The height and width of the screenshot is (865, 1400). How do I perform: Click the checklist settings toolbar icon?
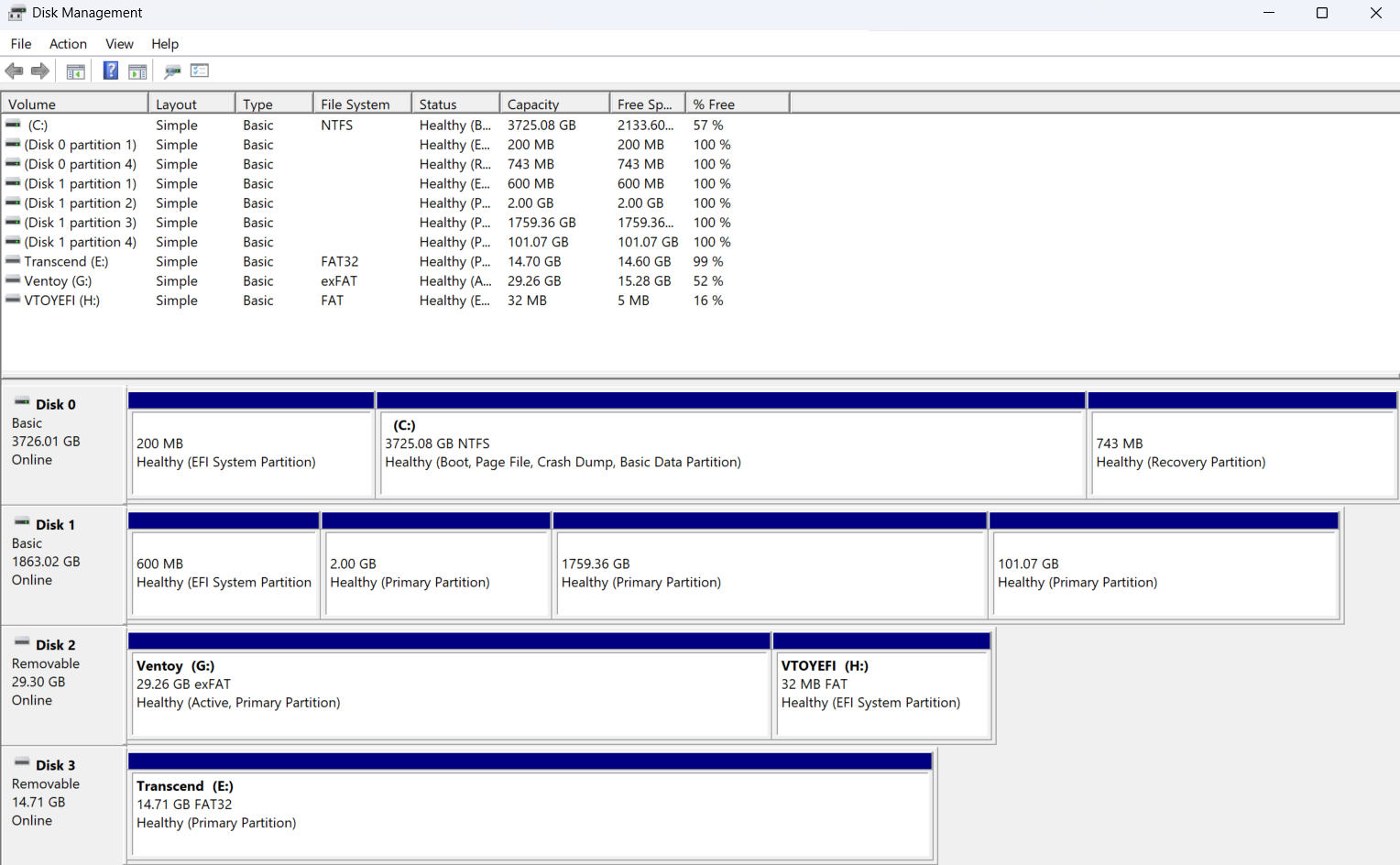pos(200,71)
